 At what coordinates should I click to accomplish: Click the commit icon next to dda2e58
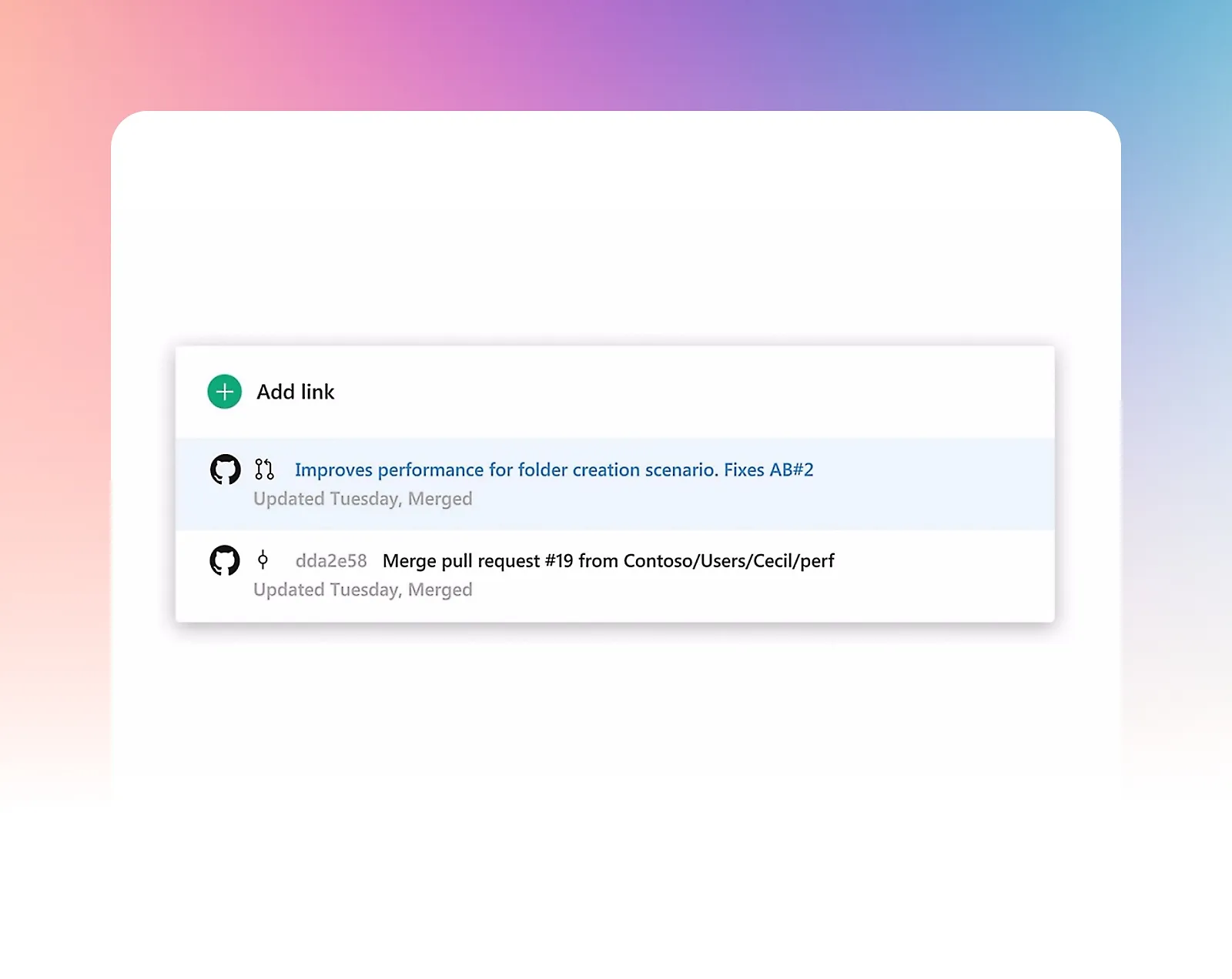point(263,560)
